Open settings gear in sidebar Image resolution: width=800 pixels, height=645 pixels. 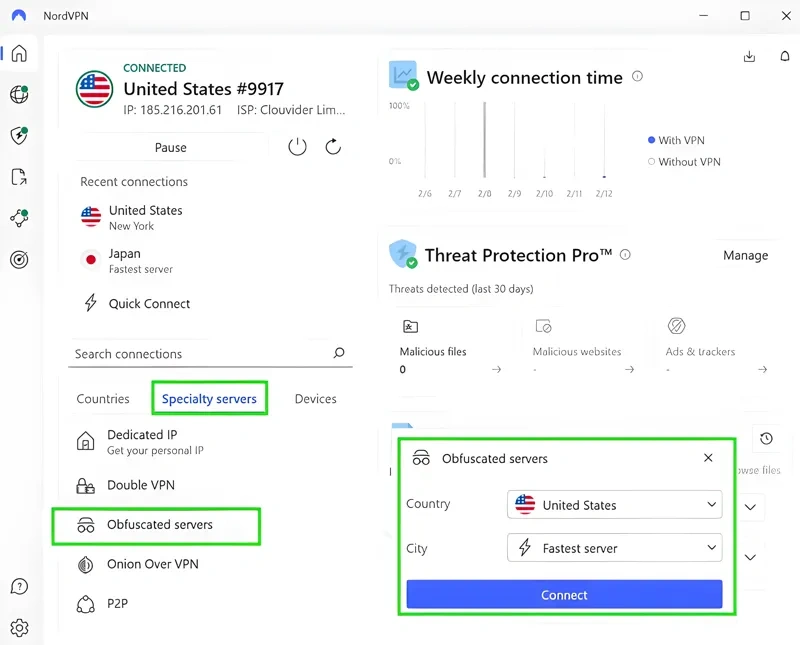coord(19,628)
